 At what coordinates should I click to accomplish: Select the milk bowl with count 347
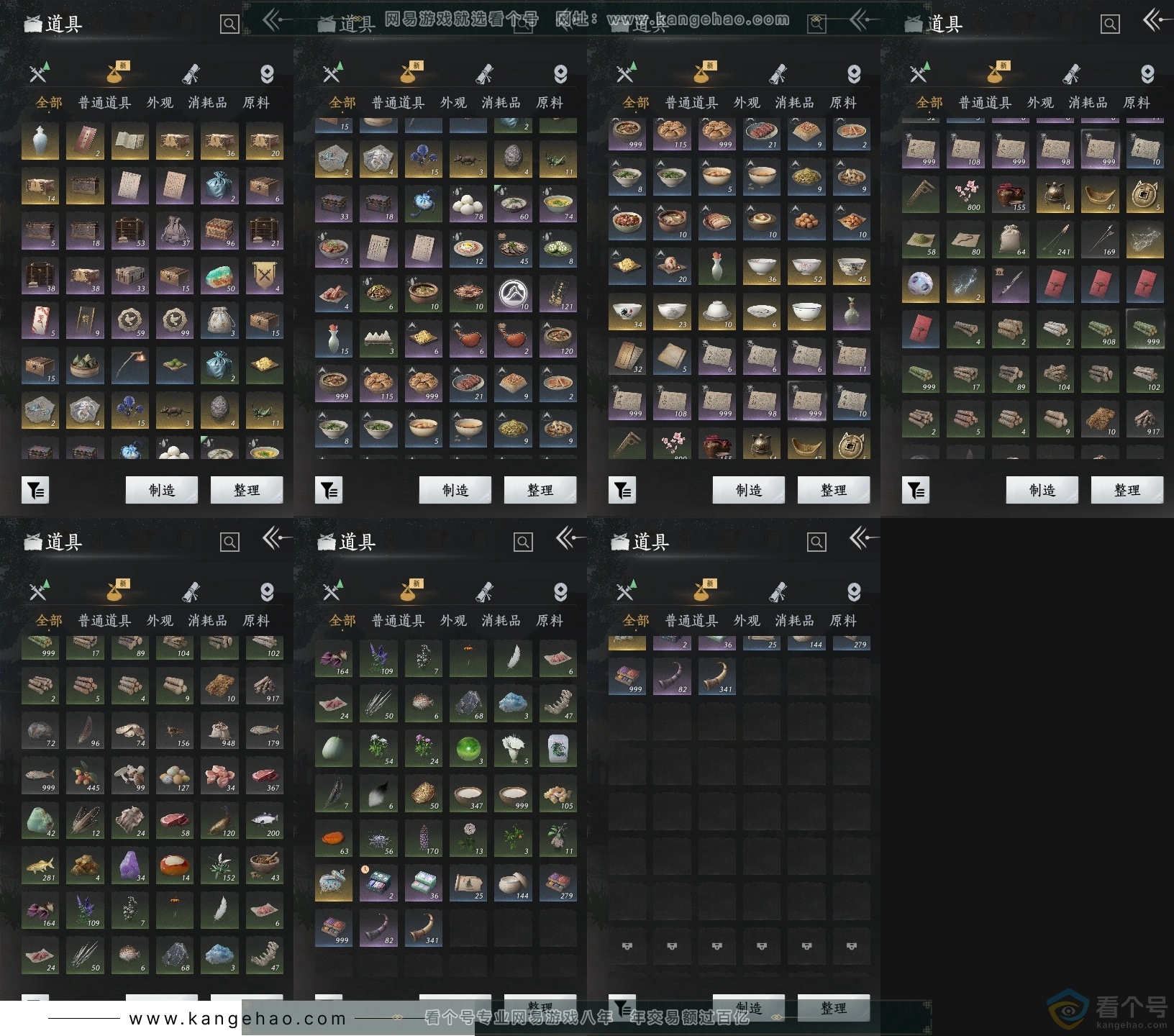(x=468, y=794)
